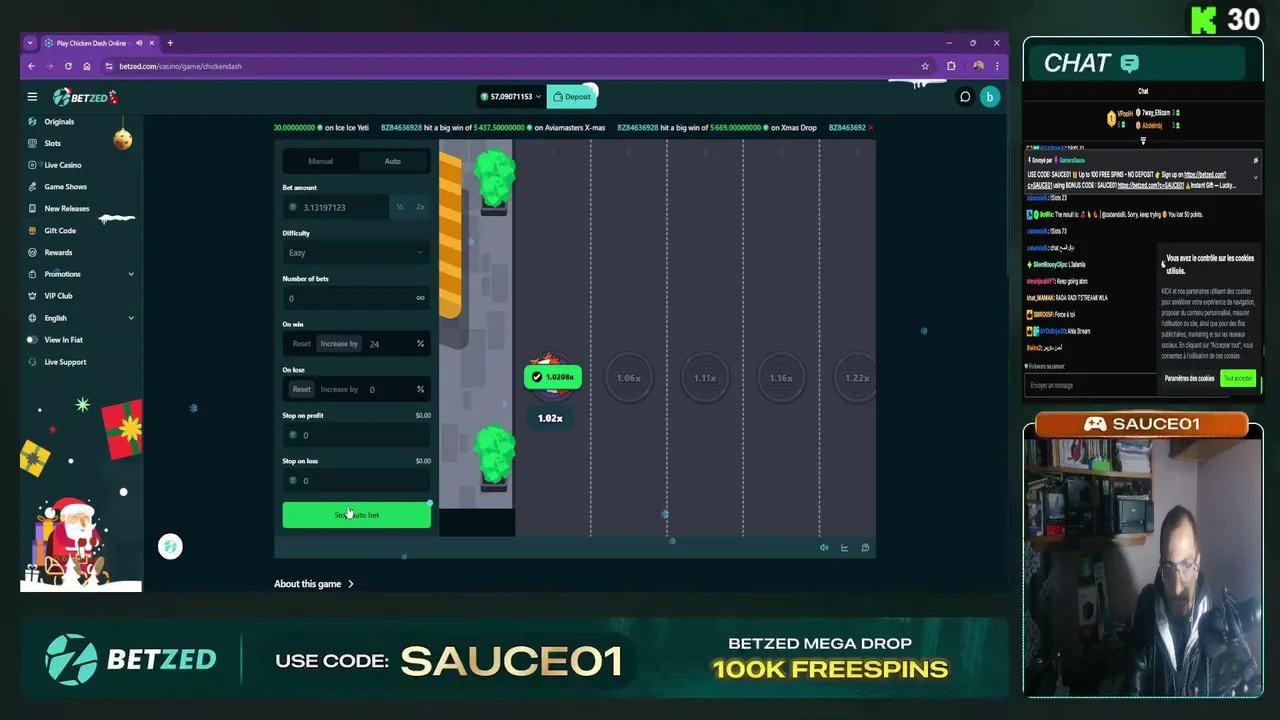Switch to the Auto betting tab
The image size is (1280, 720).
[x=392, y=161]
